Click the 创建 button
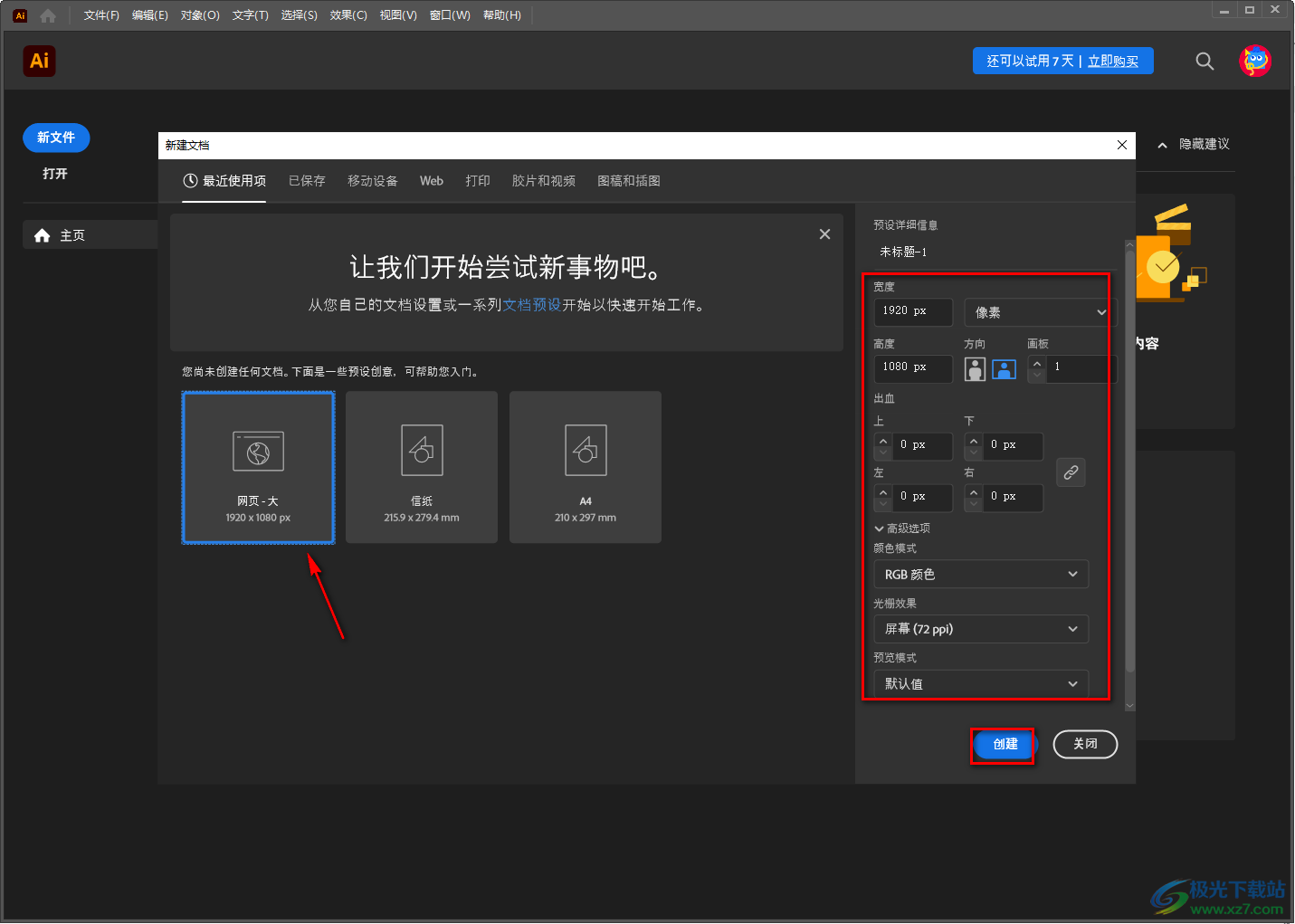 1005,745
